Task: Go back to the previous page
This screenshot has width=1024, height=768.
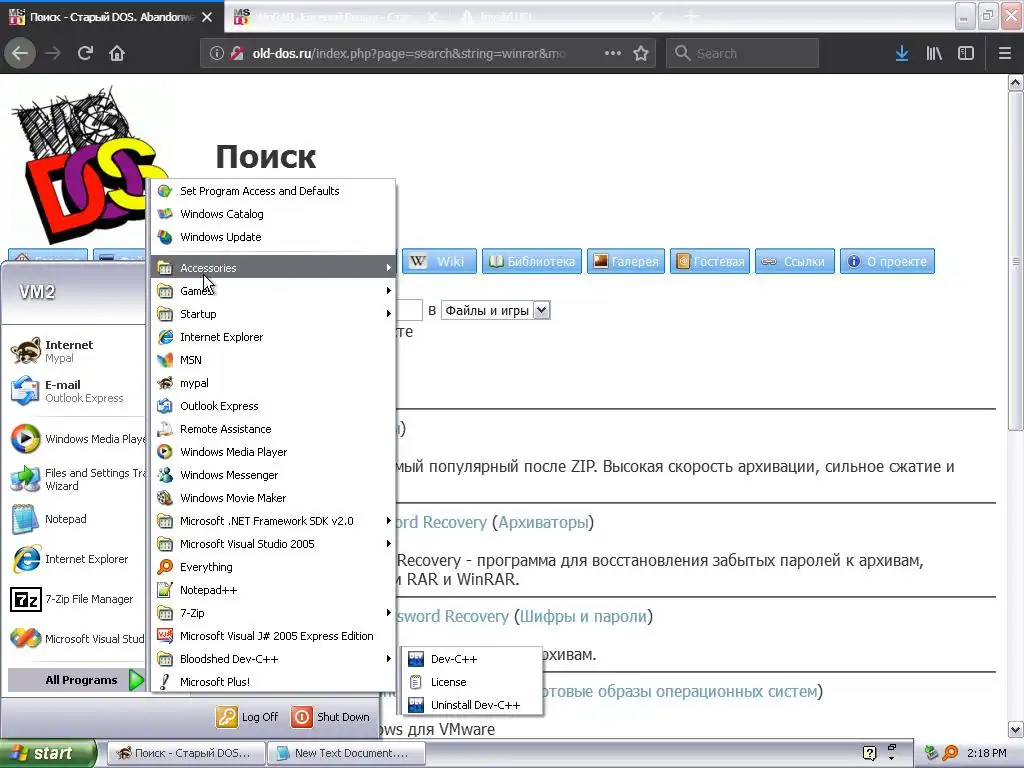Action: coord(20,53)
